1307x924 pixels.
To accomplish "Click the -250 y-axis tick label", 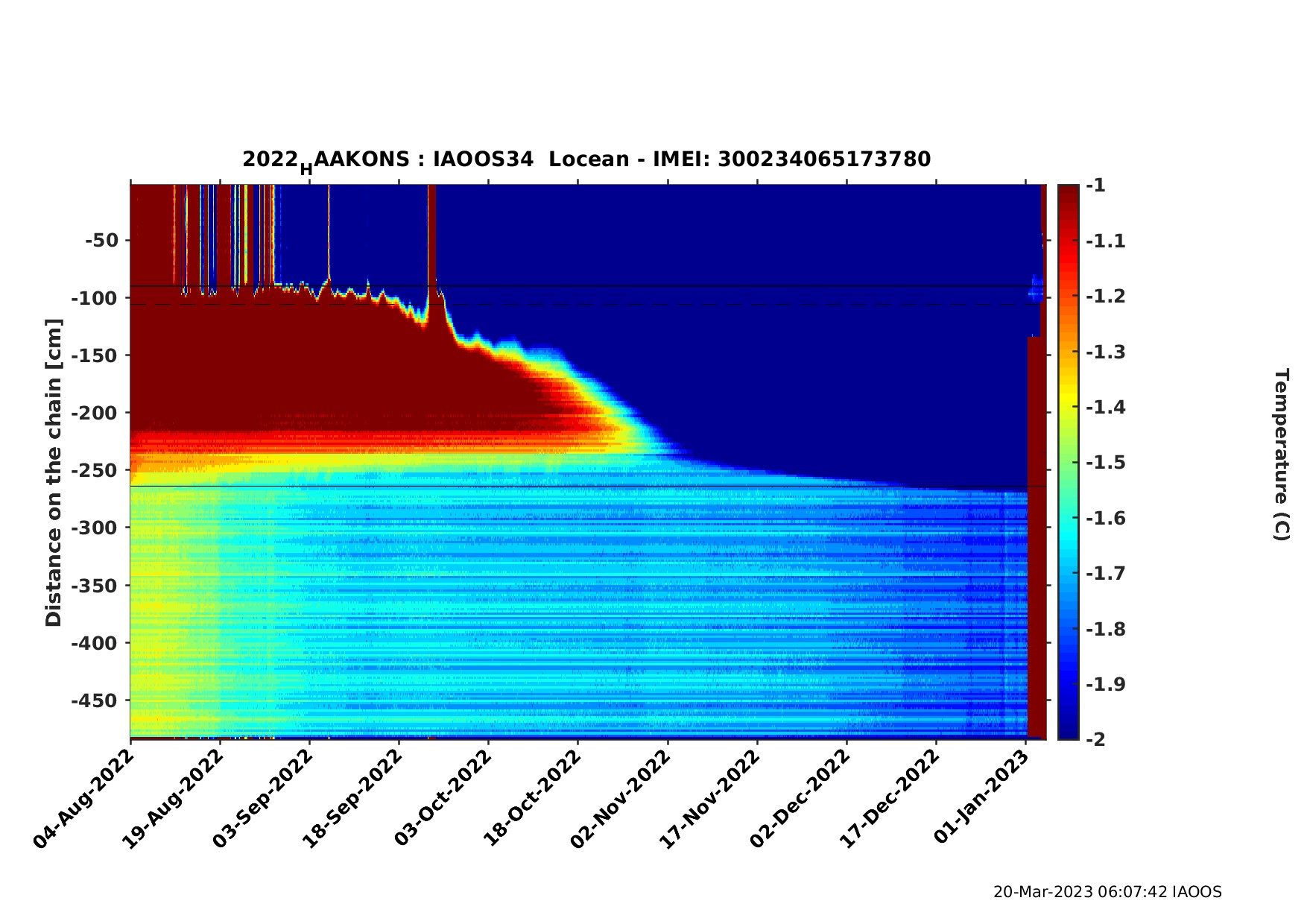I will tap(95, 471).
